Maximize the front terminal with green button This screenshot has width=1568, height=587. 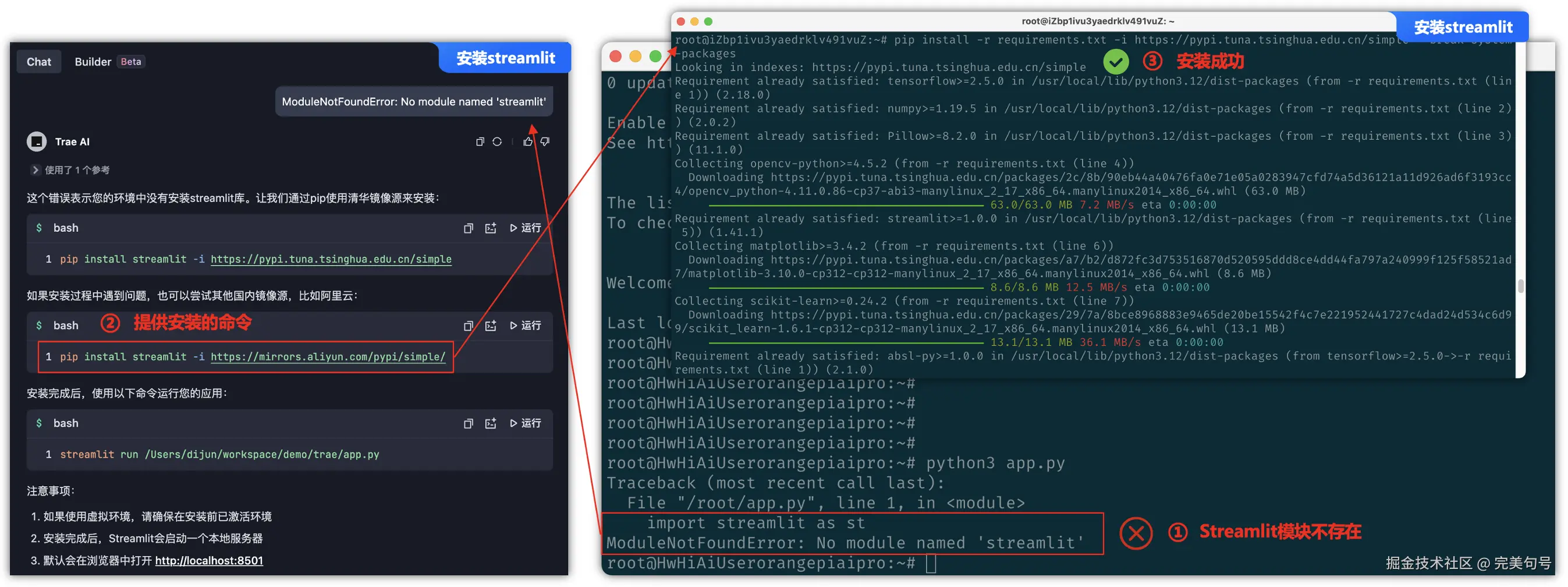[x=708, y=22]
